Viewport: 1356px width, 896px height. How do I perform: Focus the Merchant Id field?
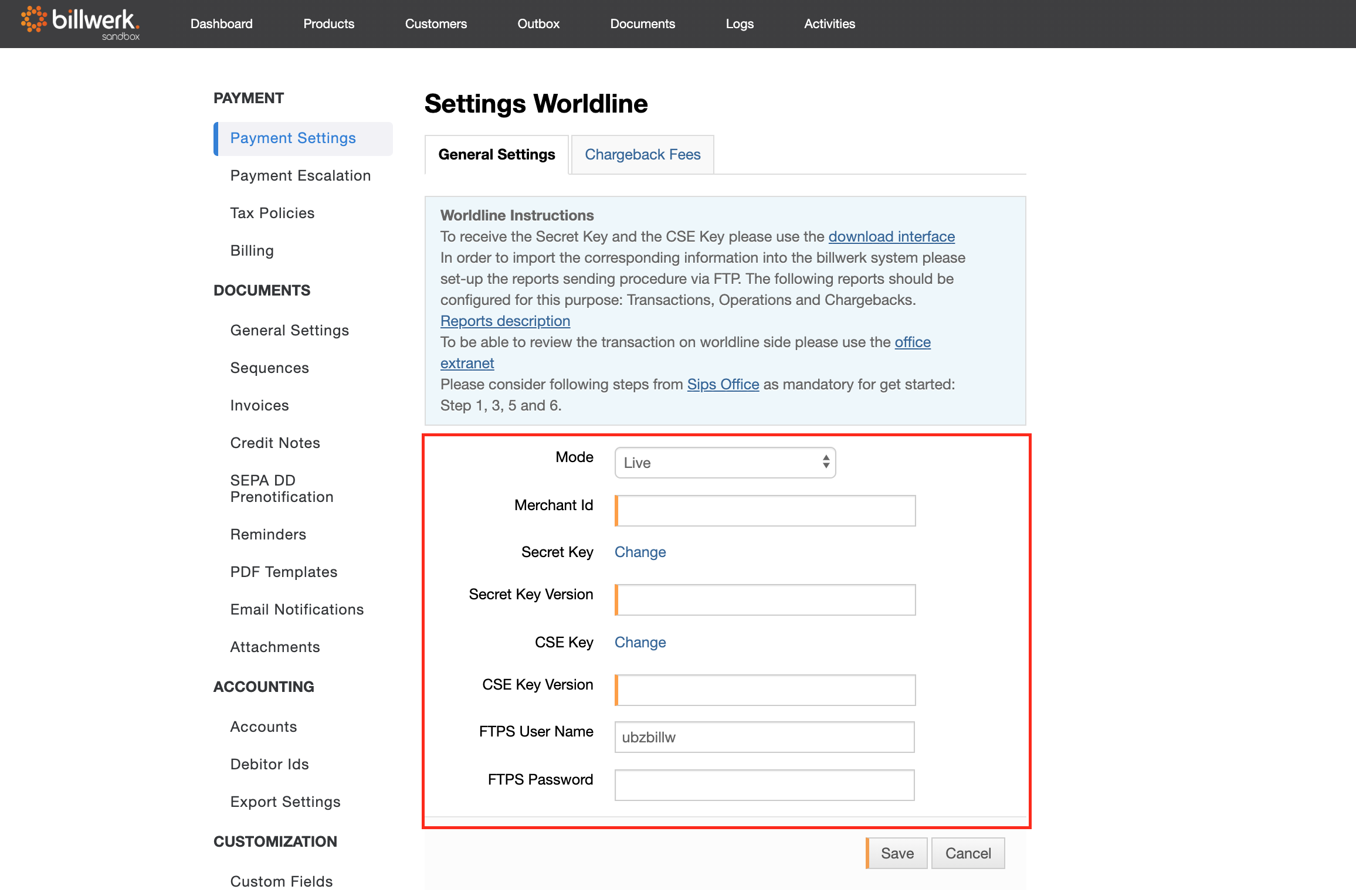coord(765,511)
